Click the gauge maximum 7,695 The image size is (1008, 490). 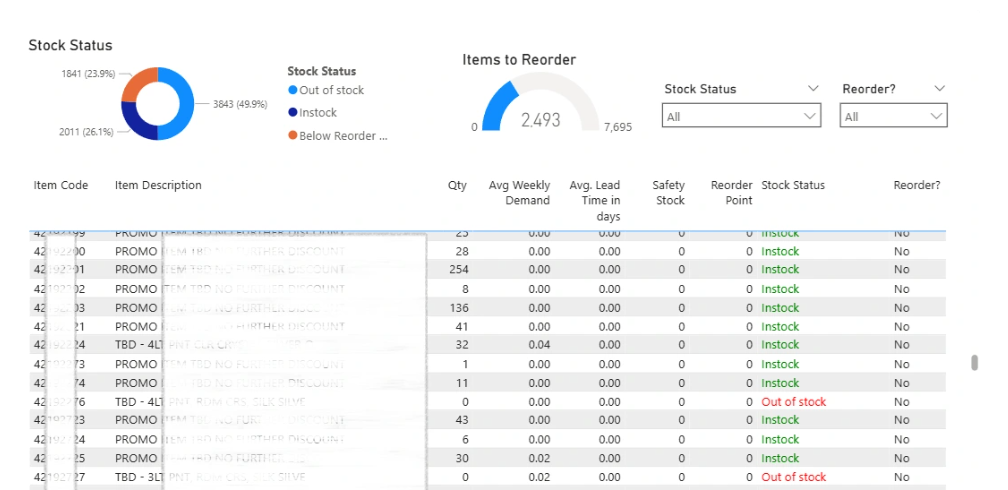(618, 127)
